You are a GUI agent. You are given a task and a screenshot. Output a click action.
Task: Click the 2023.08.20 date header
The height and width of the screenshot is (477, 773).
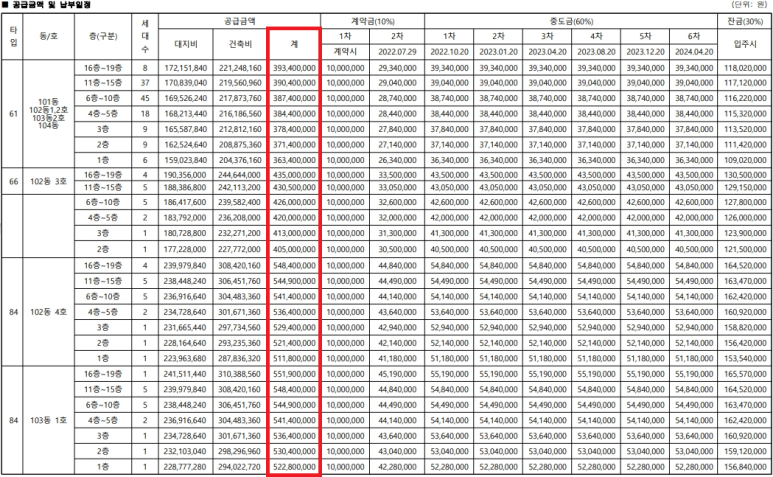click(596, 52)
